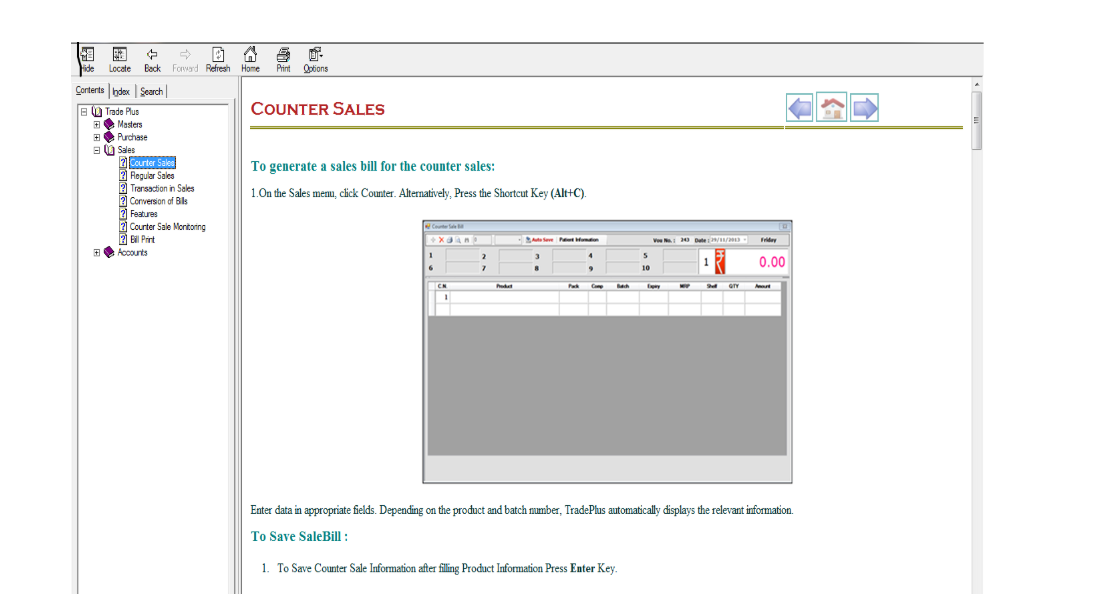
Task: Open the Features topic
Action: pos(144,214)
